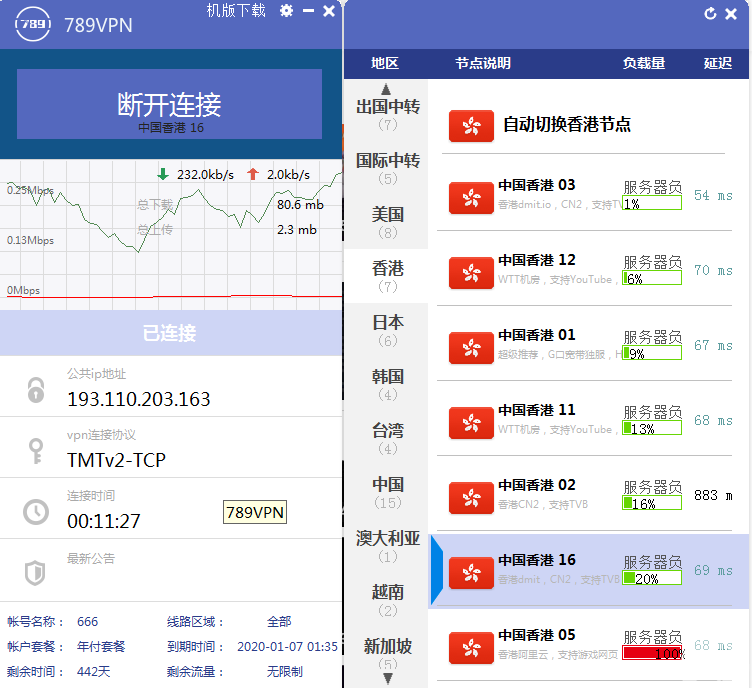The image size is (752, 688).
Task: Click the refresh icon above node list
Action: click(x=711, y=13)
